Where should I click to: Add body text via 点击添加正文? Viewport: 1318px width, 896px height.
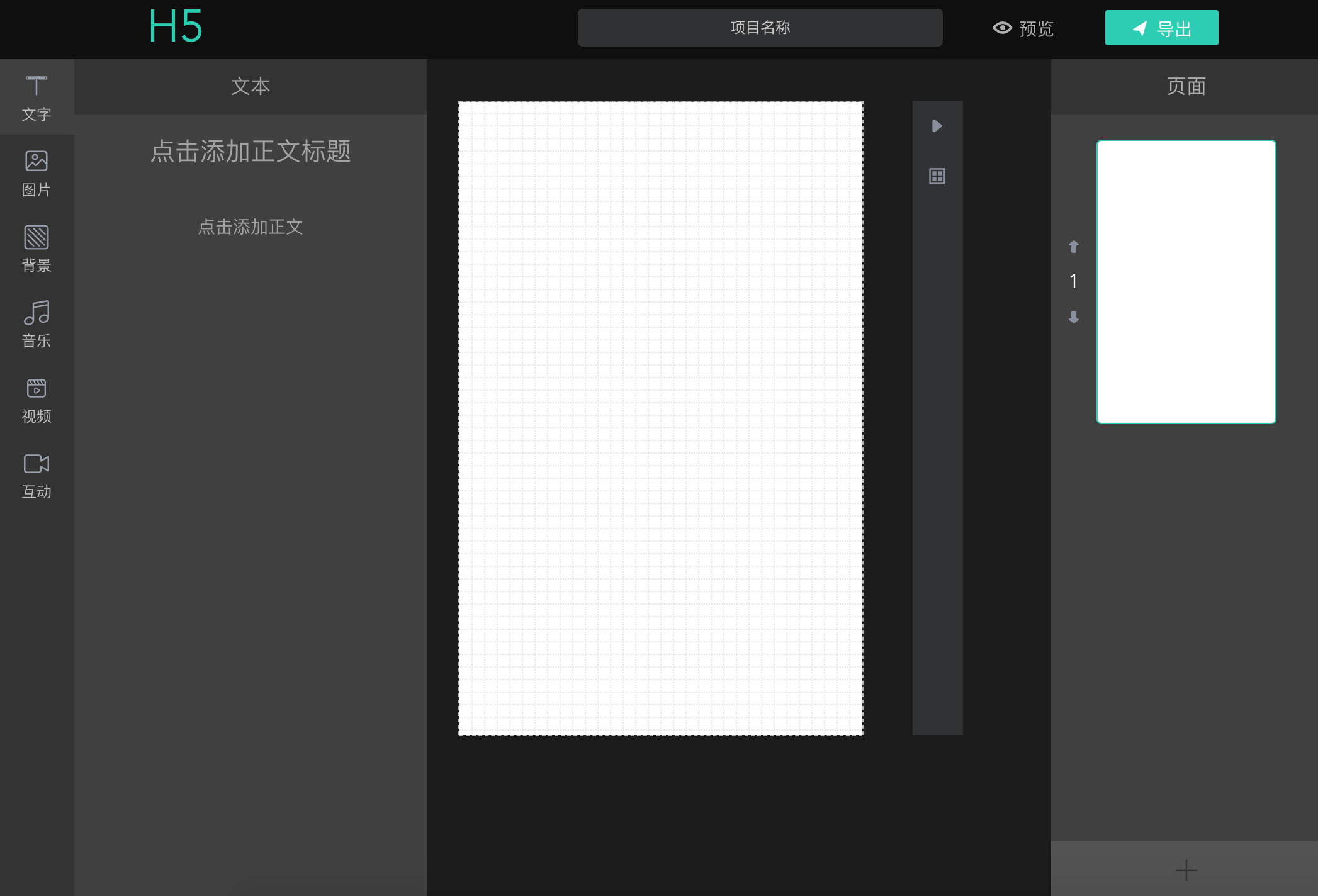251,227
